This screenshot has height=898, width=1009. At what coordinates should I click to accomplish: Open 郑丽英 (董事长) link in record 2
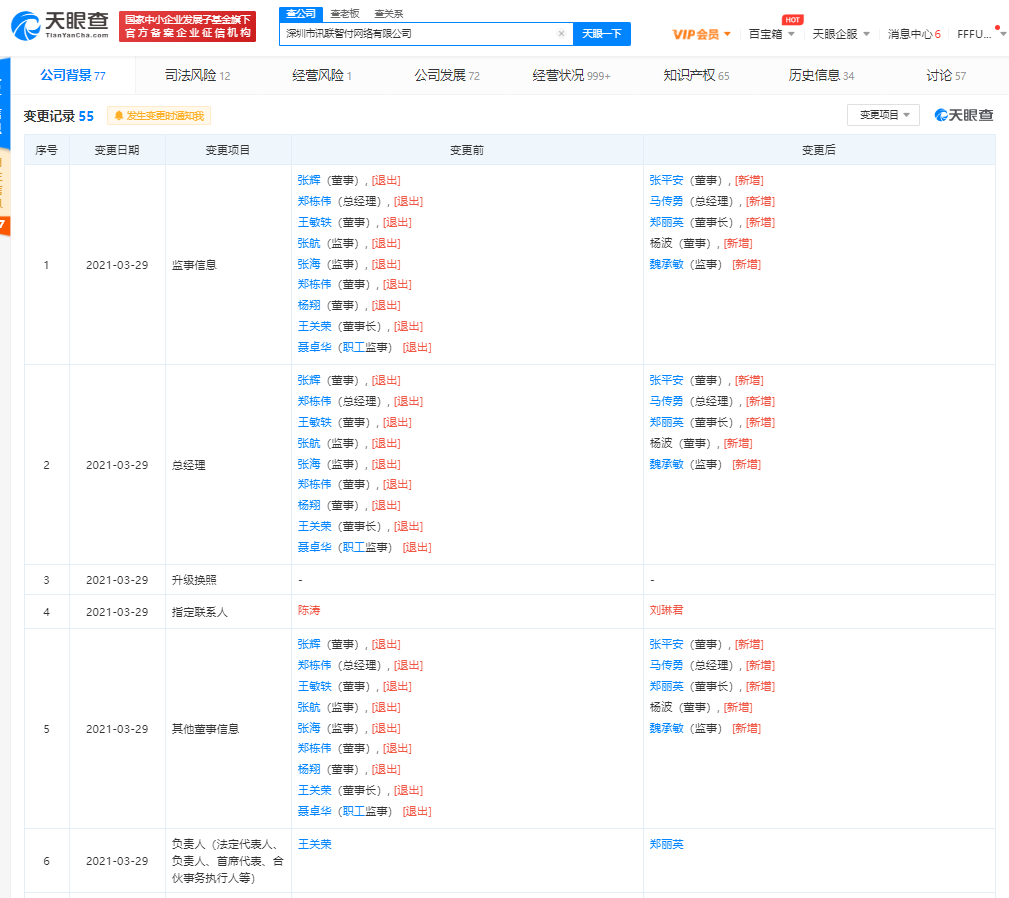click(x=666, y=423)
